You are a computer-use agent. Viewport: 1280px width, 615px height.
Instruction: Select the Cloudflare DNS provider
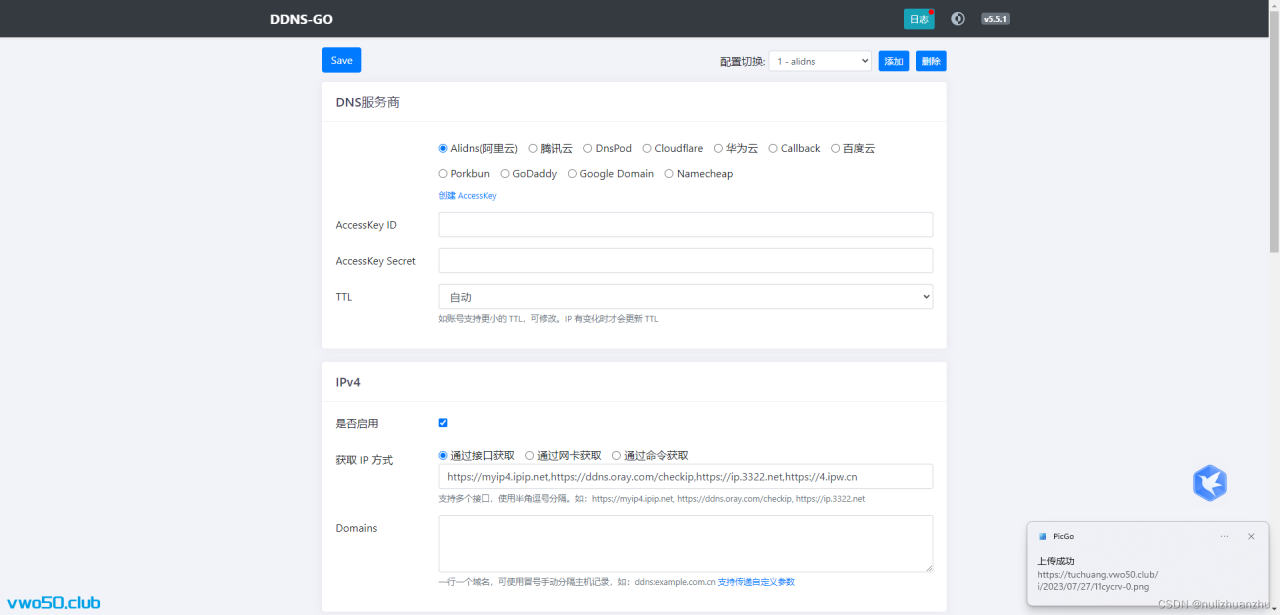coord(648,149)
